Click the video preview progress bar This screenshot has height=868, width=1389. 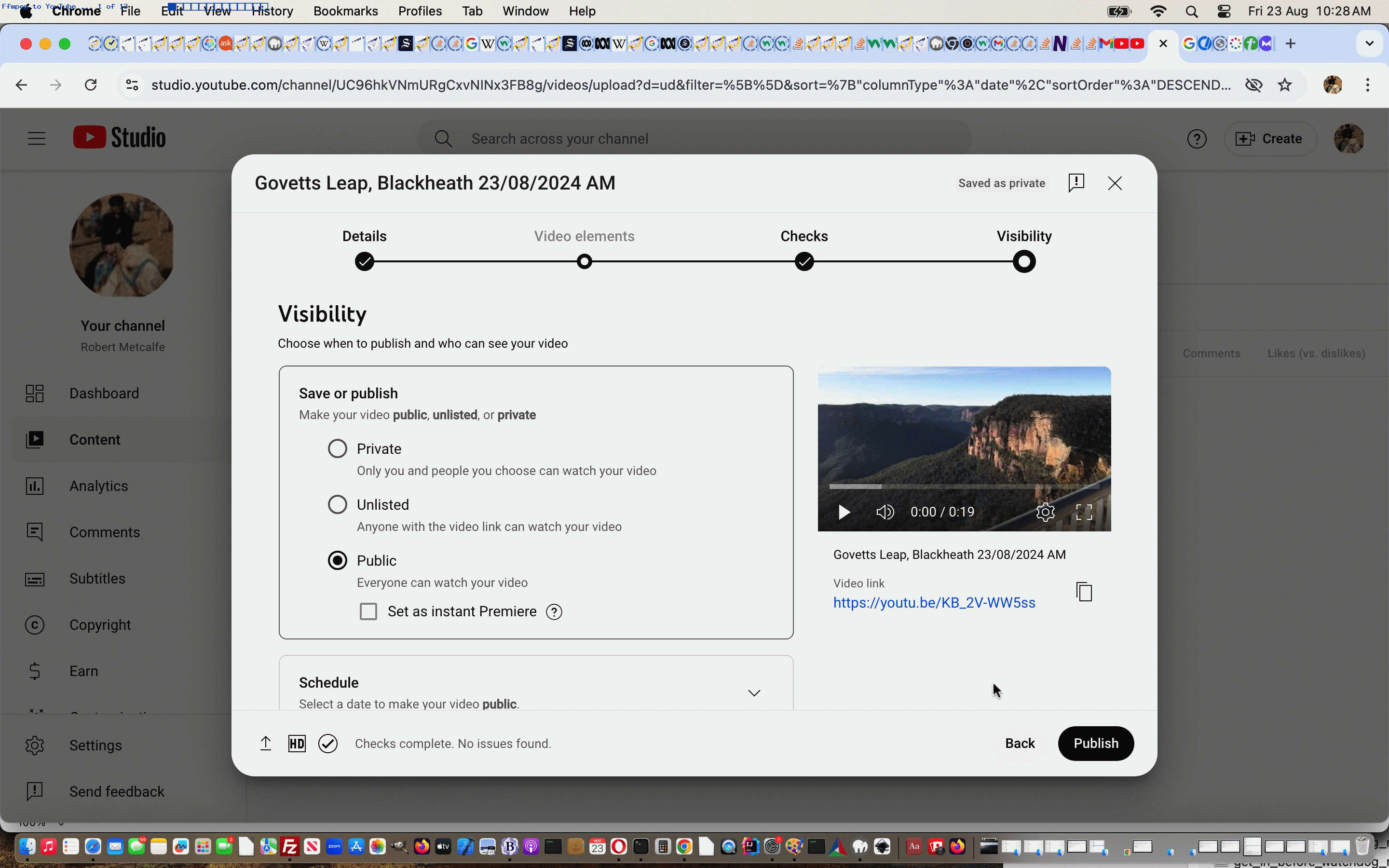(x=964, y=486)
